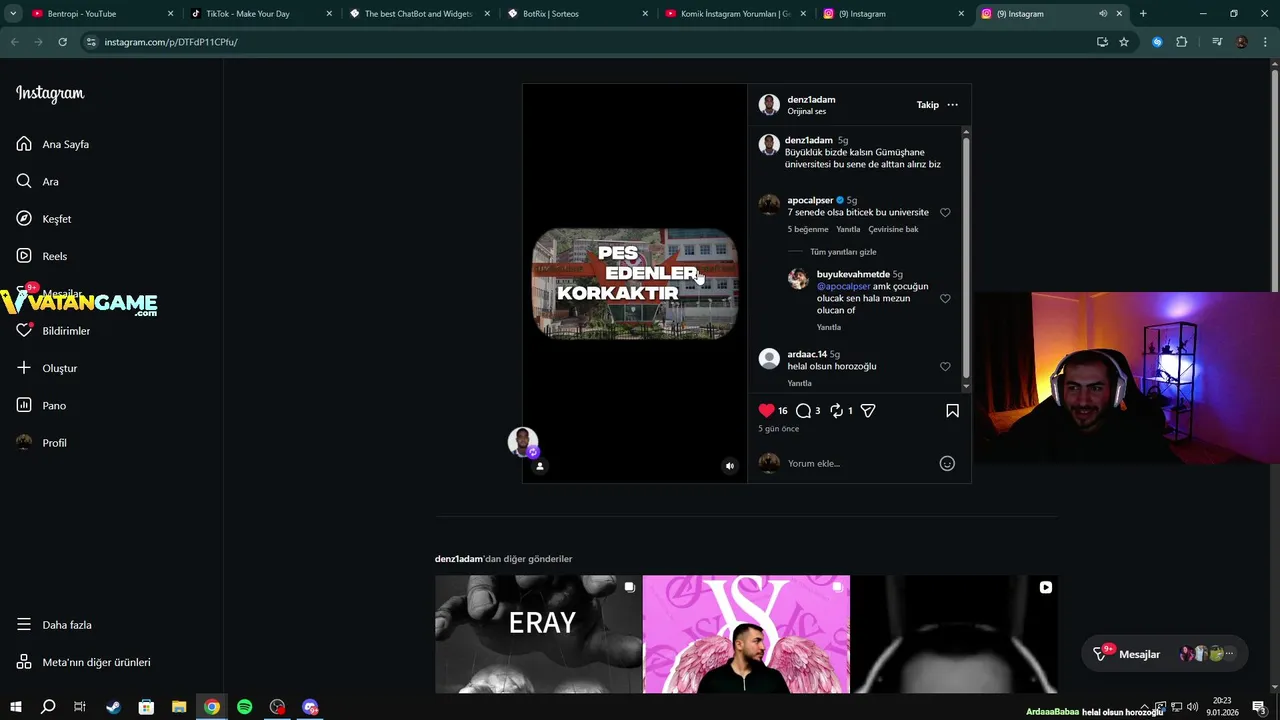Like the post with heart icon
Image resolution: width=1280 pixels, height=720 pixels.
pos(767,410)
